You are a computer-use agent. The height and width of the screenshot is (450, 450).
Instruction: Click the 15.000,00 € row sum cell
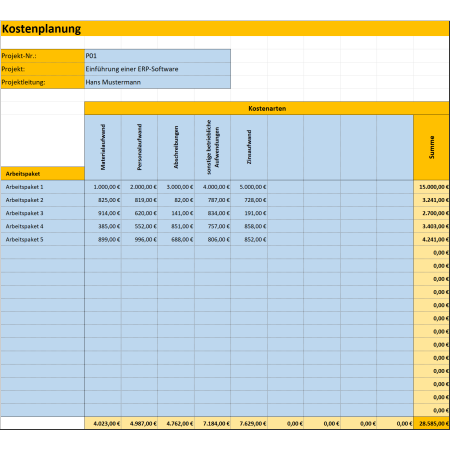point(432,187)
